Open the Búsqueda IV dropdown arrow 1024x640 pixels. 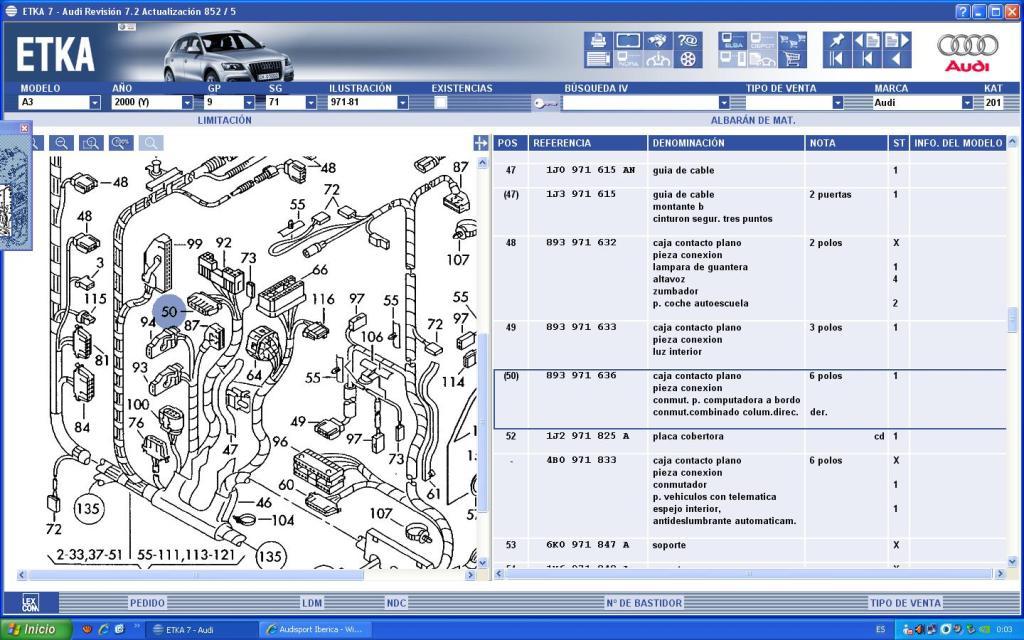[x=724, y=103]
